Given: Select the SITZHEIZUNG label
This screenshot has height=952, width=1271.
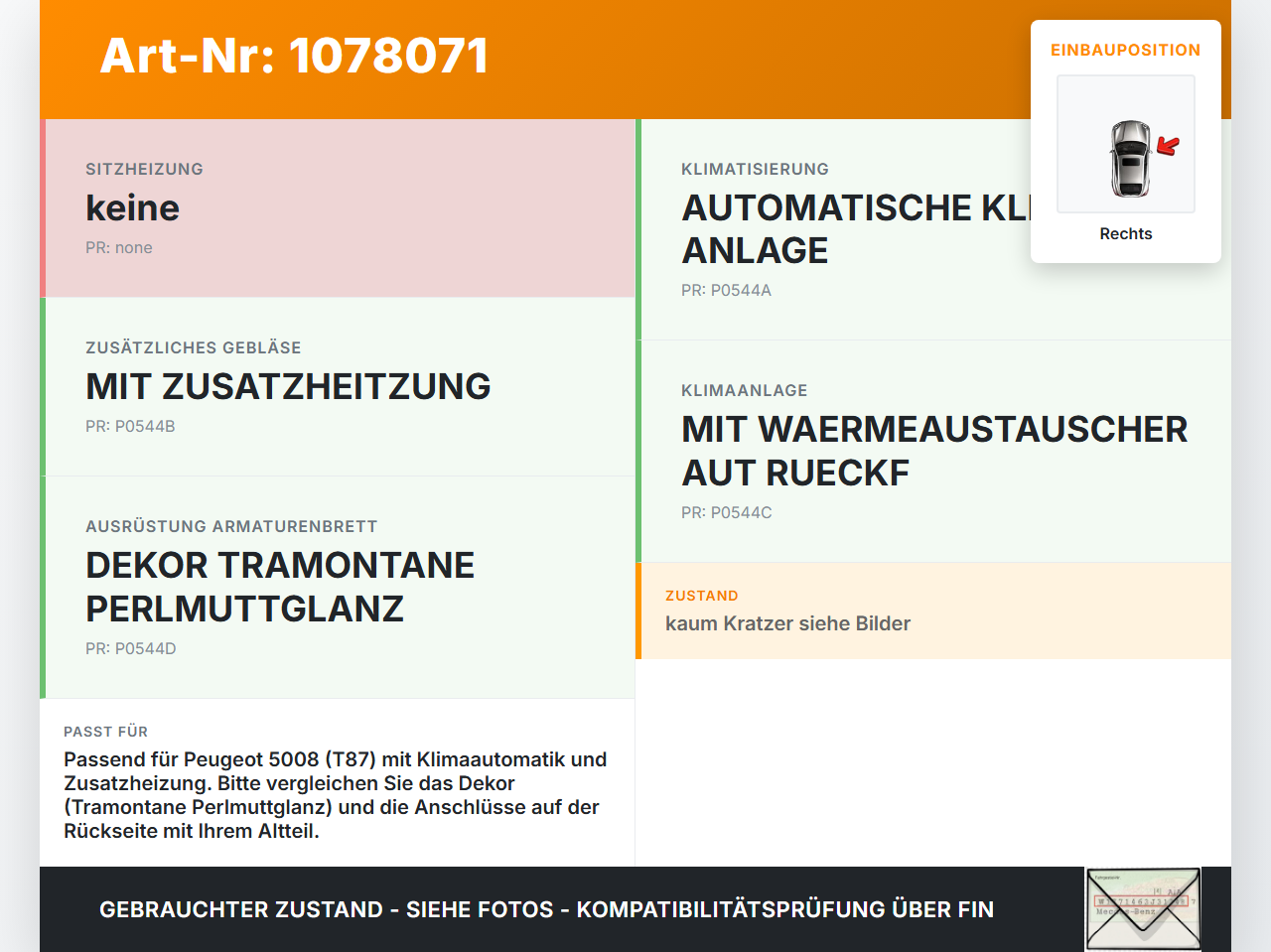Looking at the screenshot, I should point(144,170).
